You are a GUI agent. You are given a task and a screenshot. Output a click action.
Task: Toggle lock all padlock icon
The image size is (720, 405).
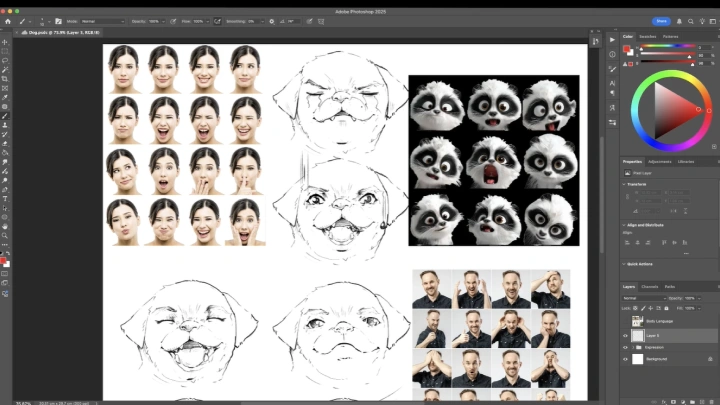[666, 308]
